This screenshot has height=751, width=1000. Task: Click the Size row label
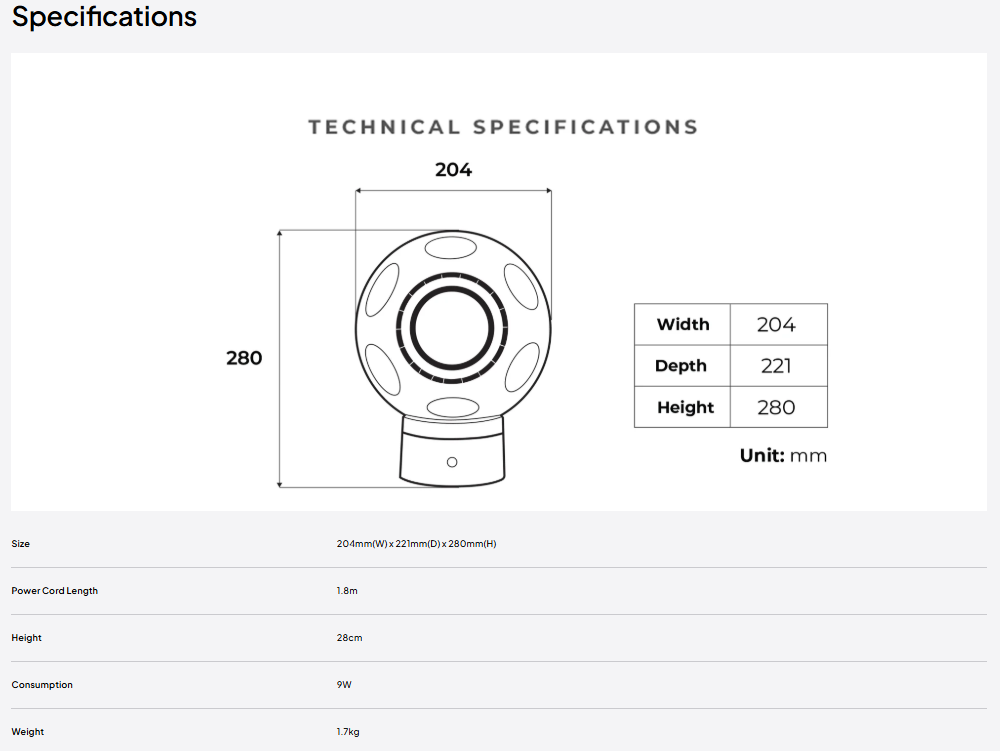20,544
